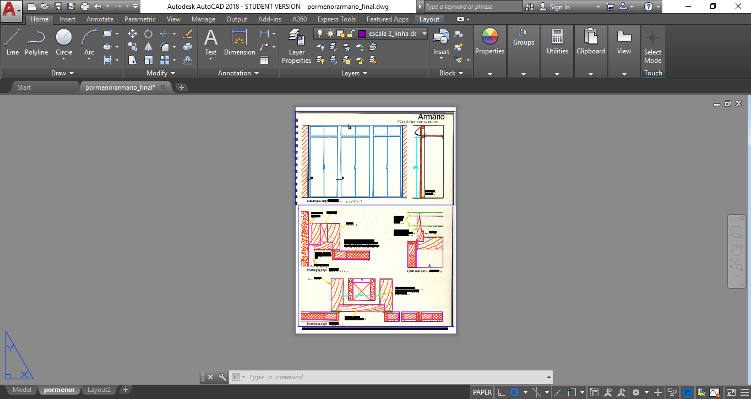The height and width of the screenshot is (399, 751).
Task: Select the Offset tool
Action: [x=188, y=60]
